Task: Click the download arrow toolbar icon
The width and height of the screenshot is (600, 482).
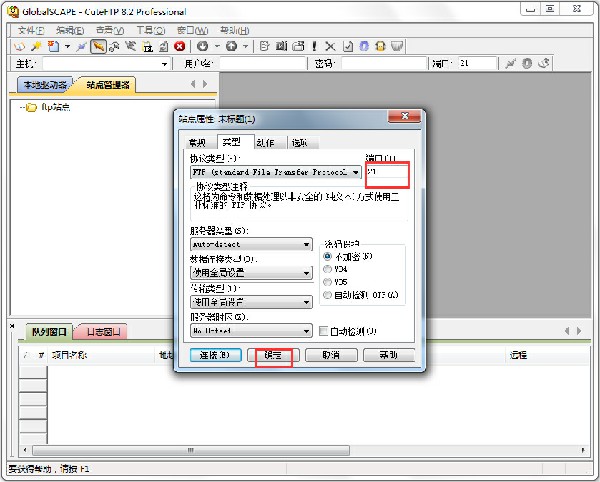Action: click(203, 46)
